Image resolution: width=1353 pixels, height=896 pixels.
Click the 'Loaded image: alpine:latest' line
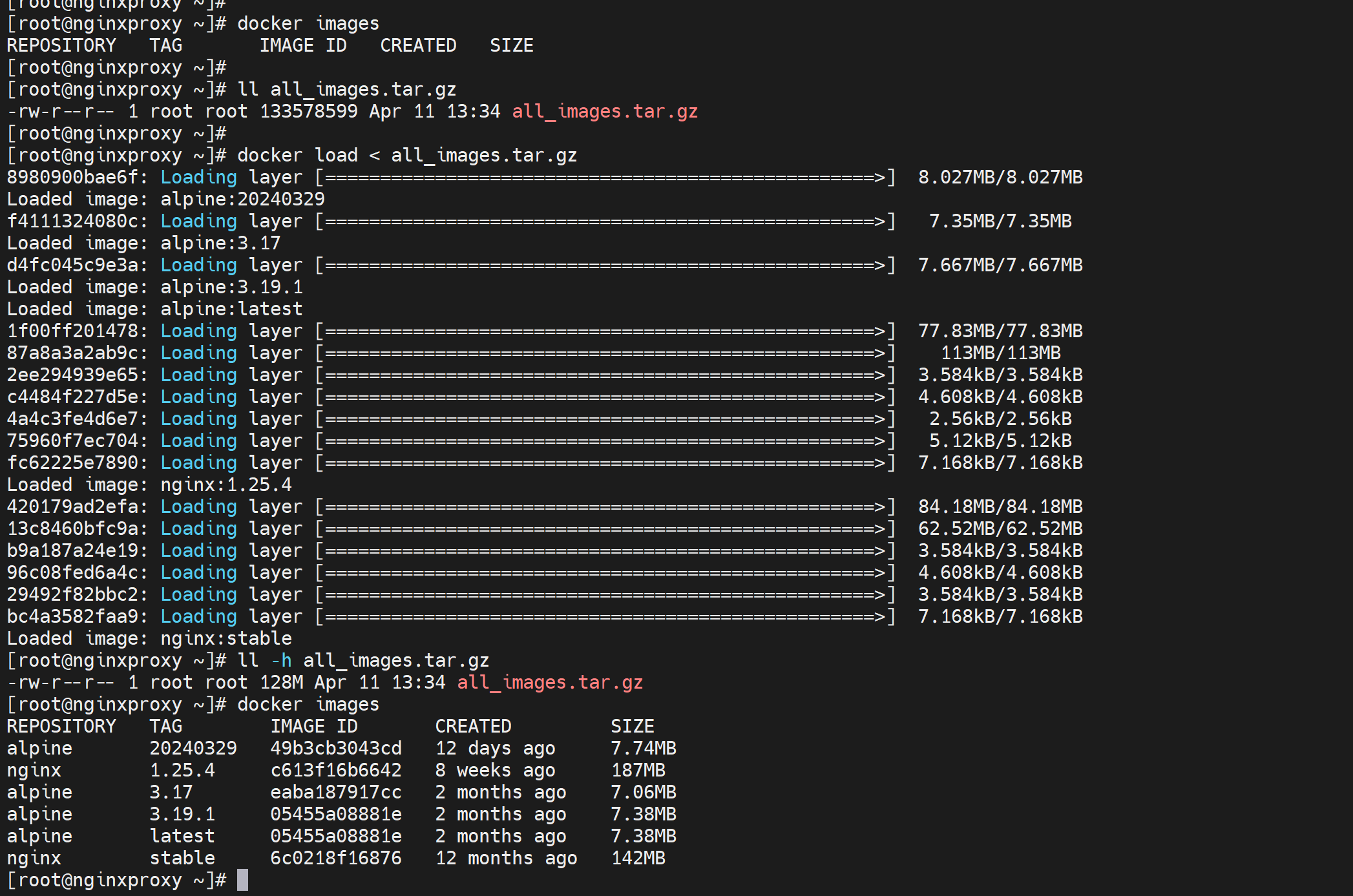point(154,309)
